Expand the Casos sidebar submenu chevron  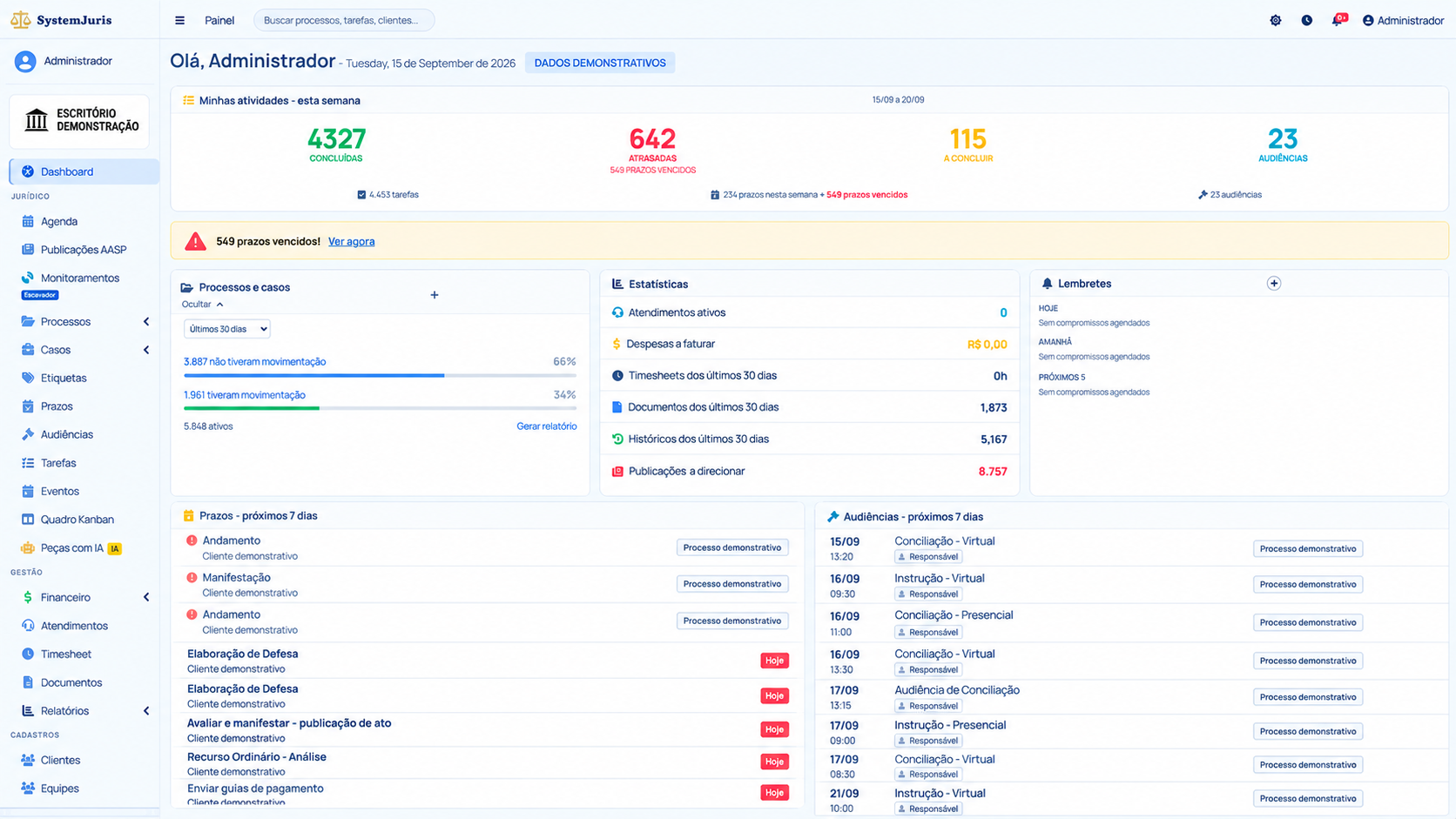pyautogui.click(x=146, y=350)
